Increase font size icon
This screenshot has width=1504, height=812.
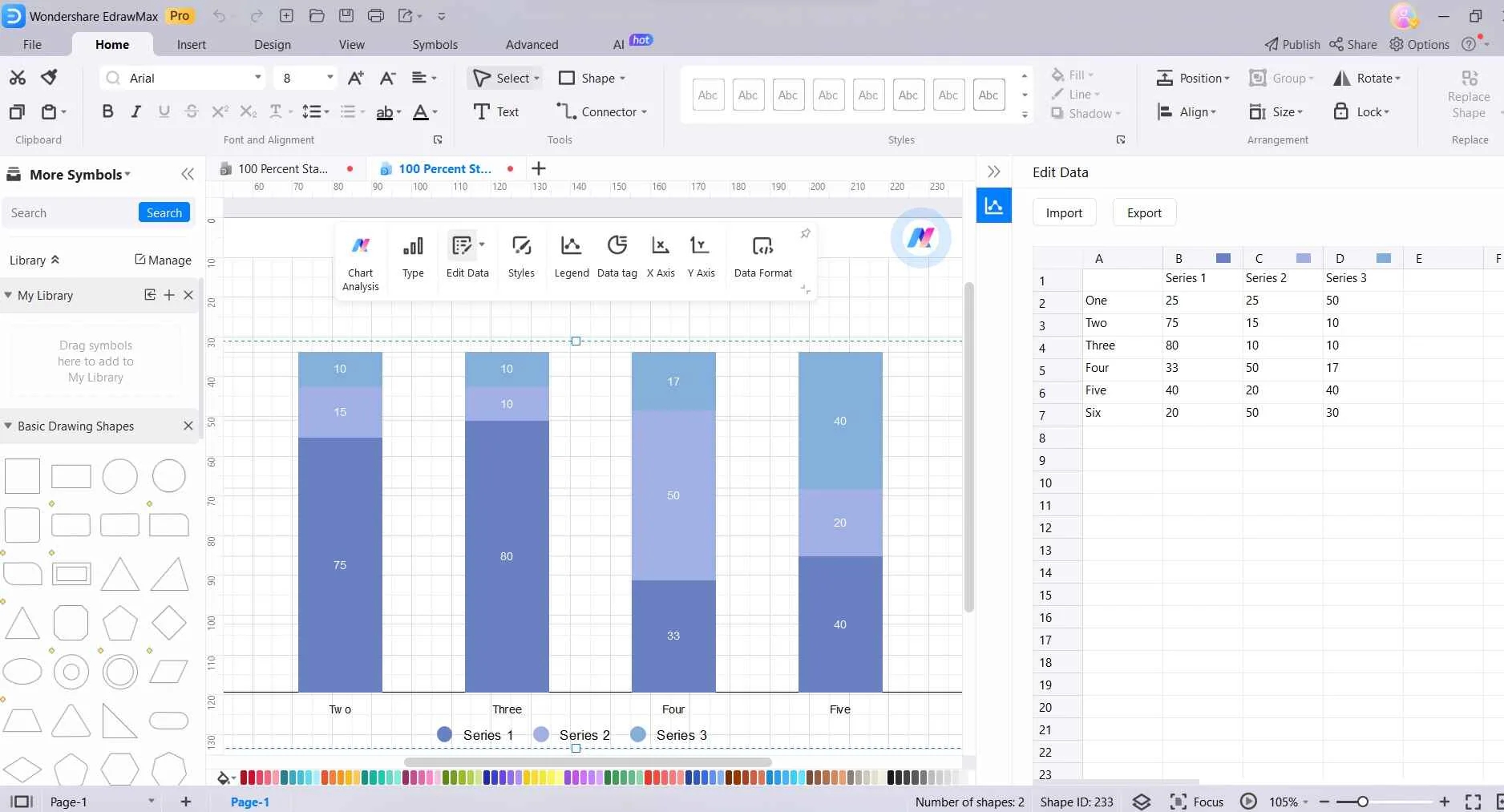click(x=356, y=78)
